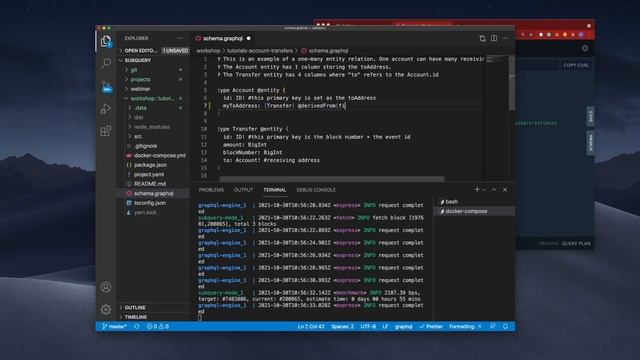Open the Source Control view
This screenshot has width=640, height=360.
(106, 86)
